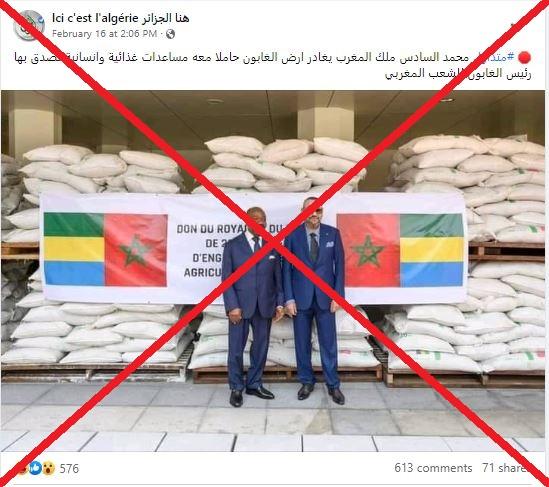
Task: Click the Like reaction icon
Action: click(x=35, y=468)
